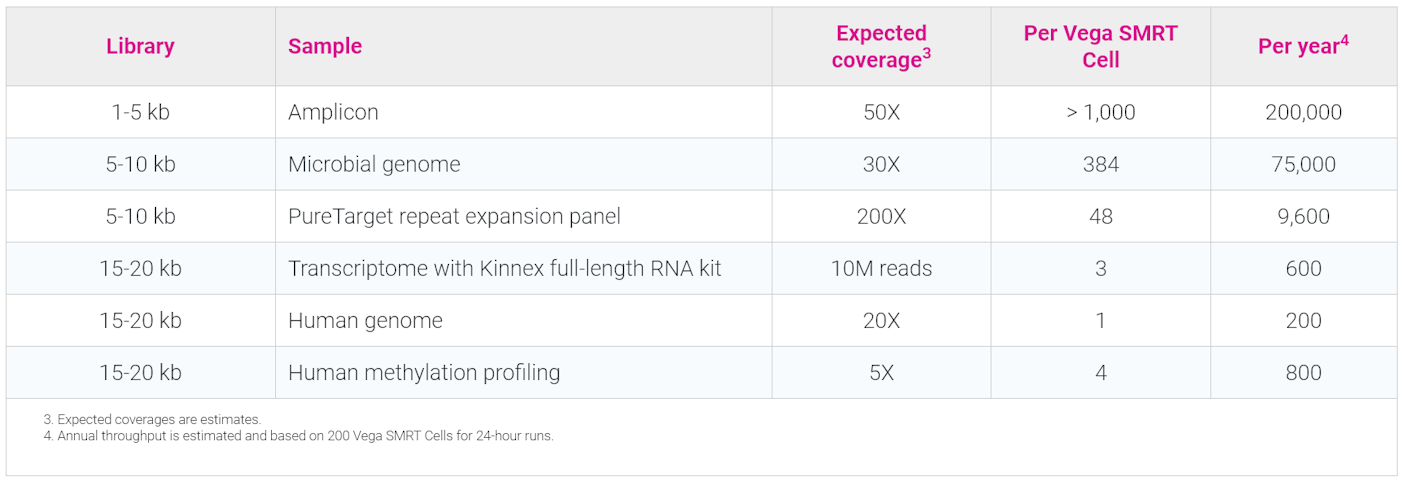Click PureTarget repeat expansion panel cell

454,216
